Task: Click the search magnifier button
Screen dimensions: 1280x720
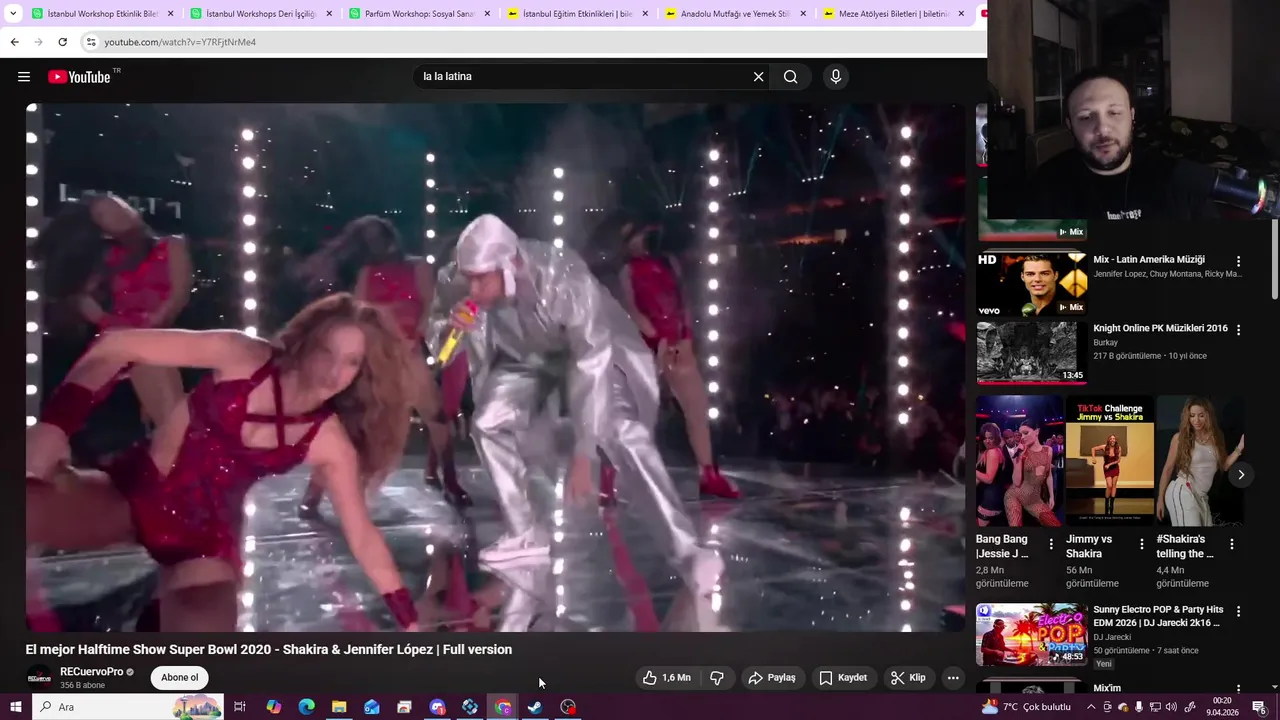Action: coord(791,77)
